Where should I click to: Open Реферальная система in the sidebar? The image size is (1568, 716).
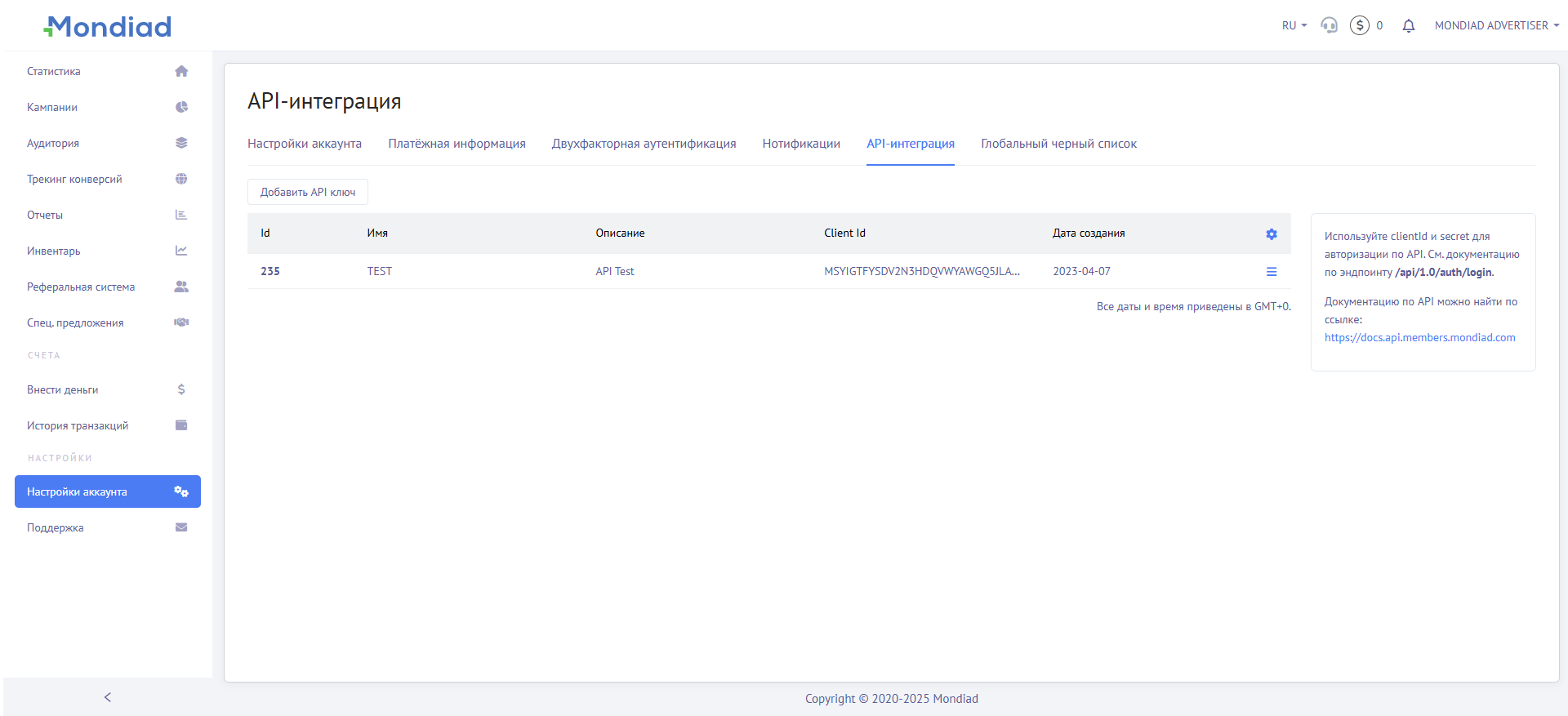[81, 287]
